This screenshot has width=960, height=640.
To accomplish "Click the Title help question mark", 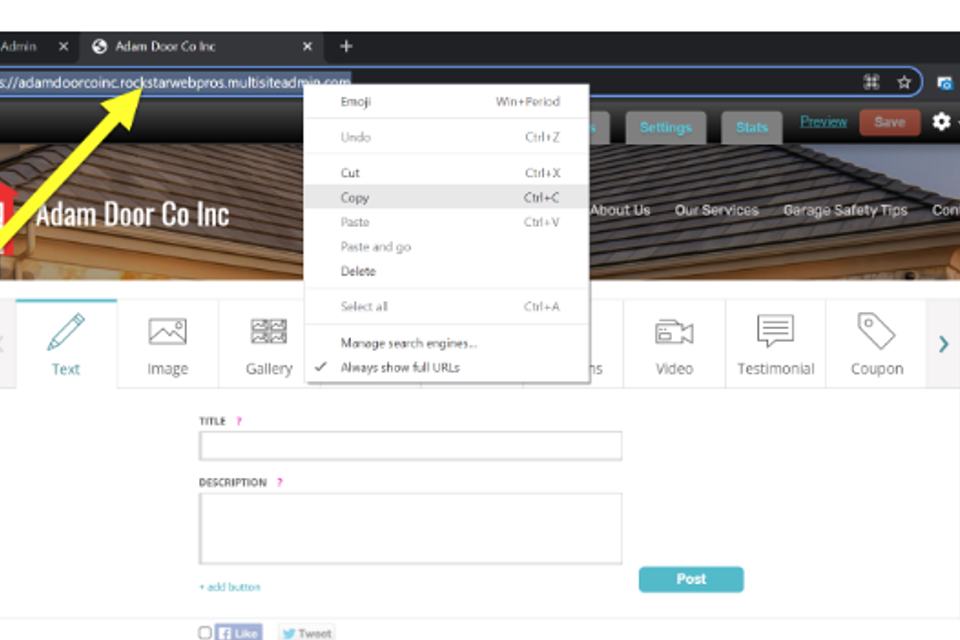I will (239, 421).
